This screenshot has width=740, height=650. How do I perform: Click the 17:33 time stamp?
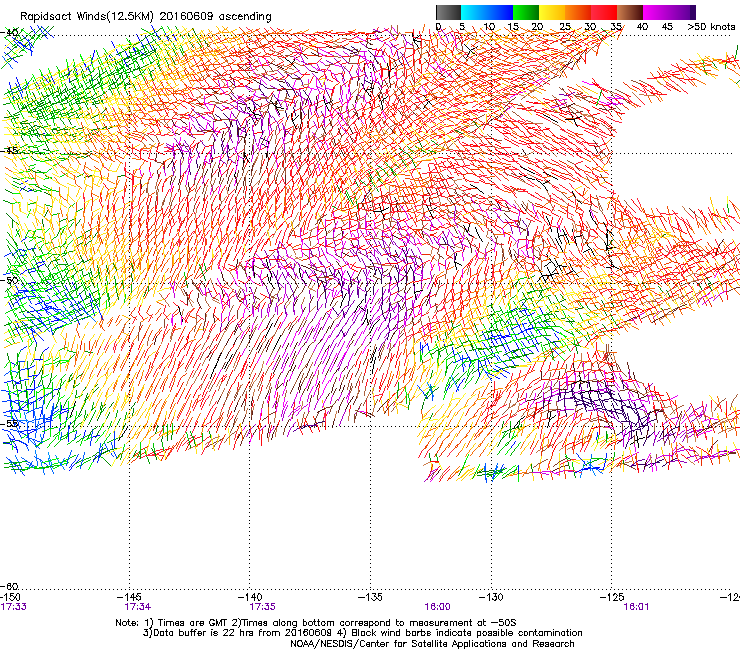coord(13,607)
